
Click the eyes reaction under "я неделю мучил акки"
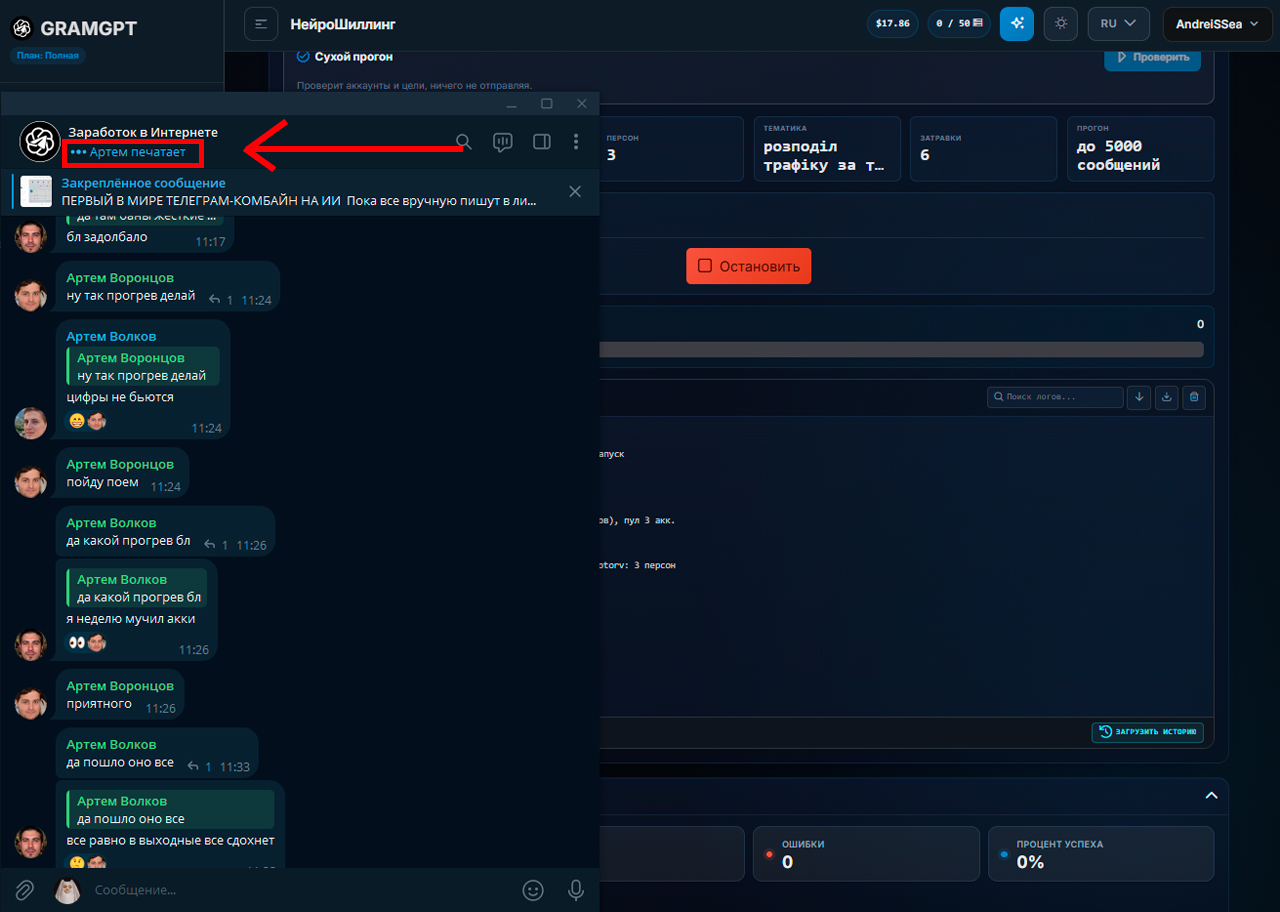pyautogui.click(x=77, y=642)
